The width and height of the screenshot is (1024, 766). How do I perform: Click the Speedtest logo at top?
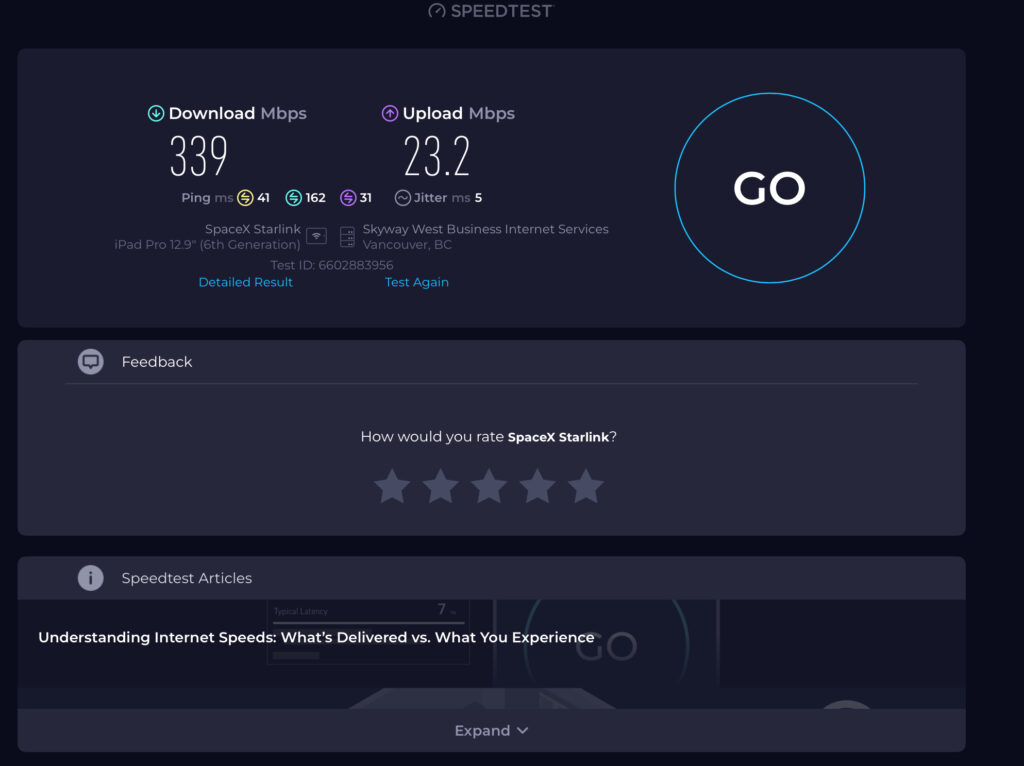point(490,10)
